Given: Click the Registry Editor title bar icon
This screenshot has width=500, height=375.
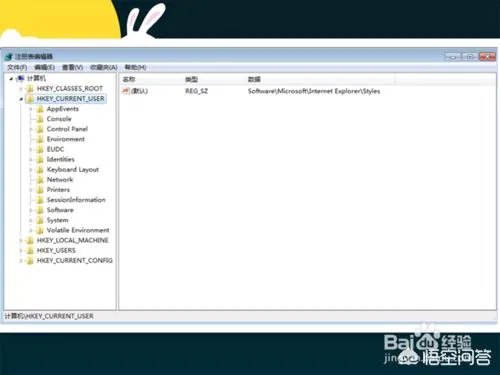Looking at the screenshot, I should pos(9,56).
